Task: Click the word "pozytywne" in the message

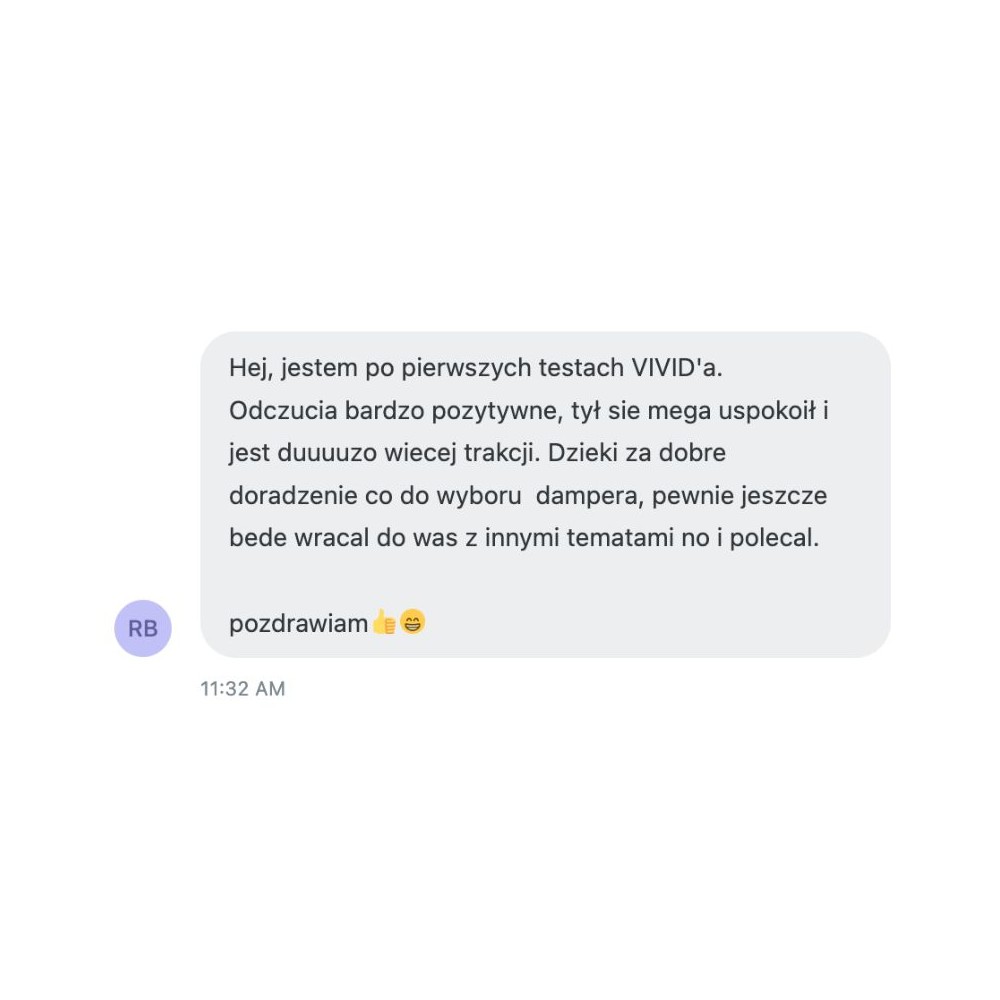Action: click(496, 411)
